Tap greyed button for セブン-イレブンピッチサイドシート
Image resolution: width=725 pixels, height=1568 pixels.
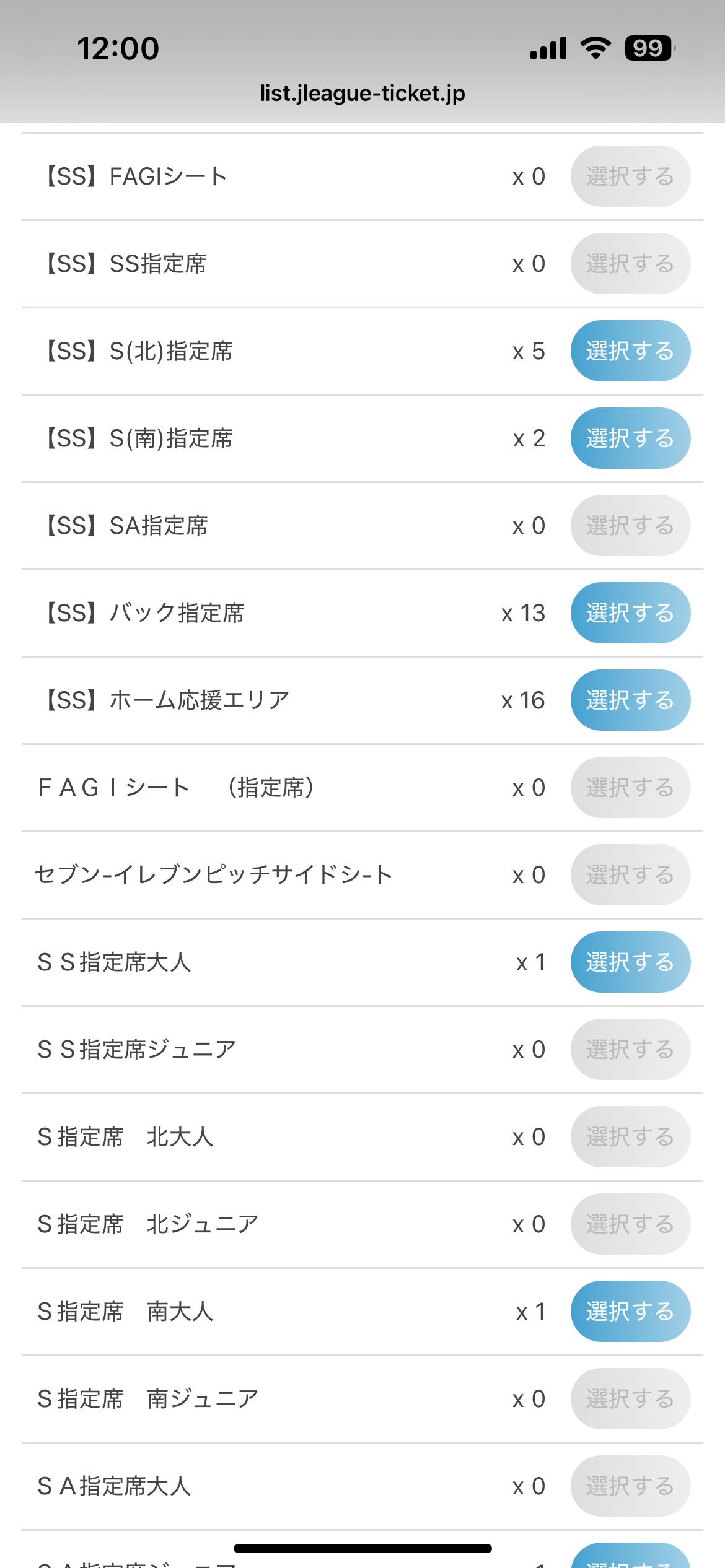[x=630, y=875]
